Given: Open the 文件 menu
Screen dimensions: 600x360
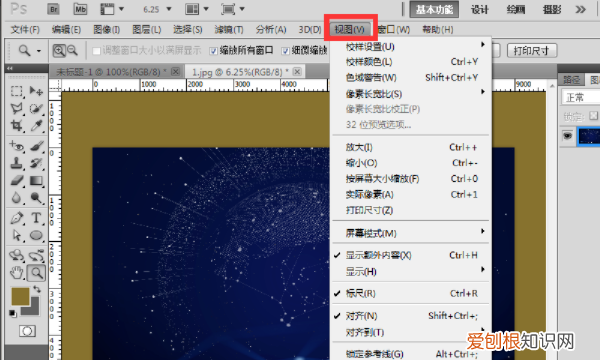Looking at the screenshot, I should (25, 29).
